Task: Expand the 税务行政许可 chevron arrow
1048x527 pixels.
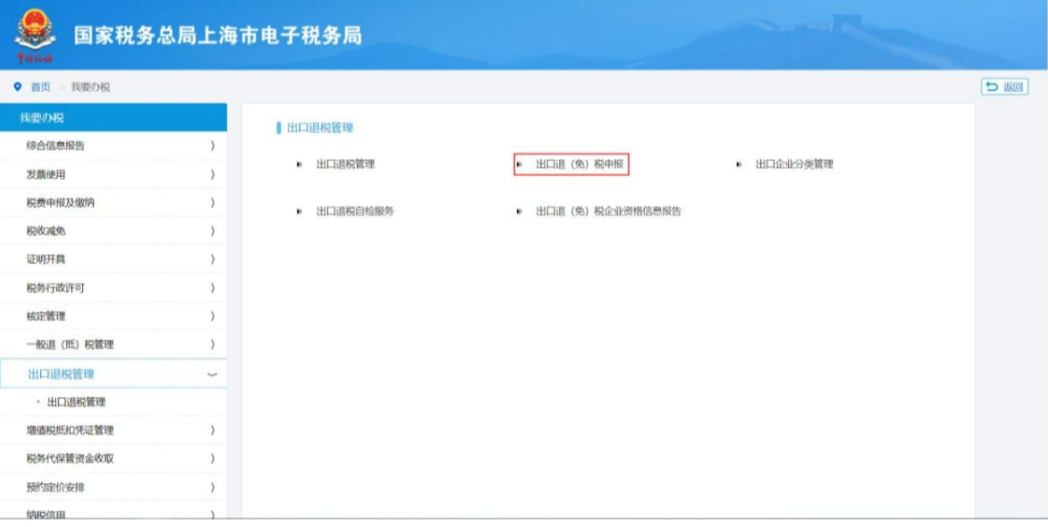Action: [213, 288]
